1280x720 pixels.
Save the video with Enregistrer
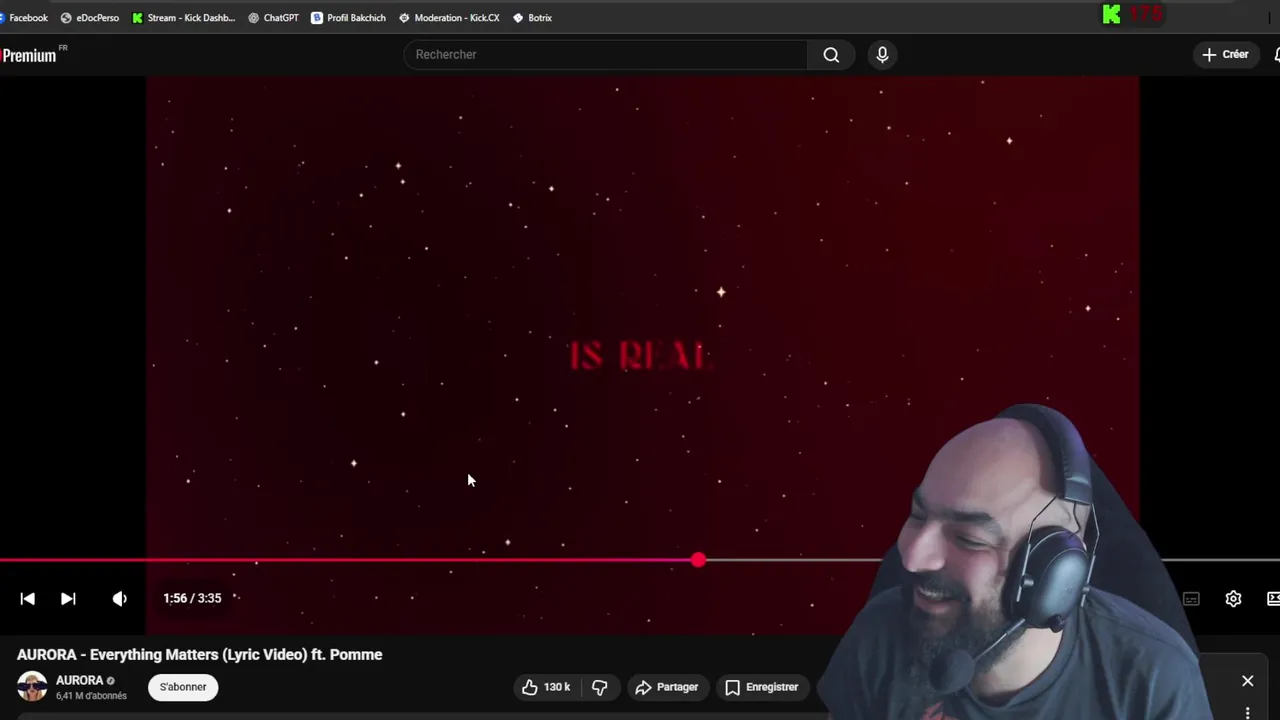point(762,687)
